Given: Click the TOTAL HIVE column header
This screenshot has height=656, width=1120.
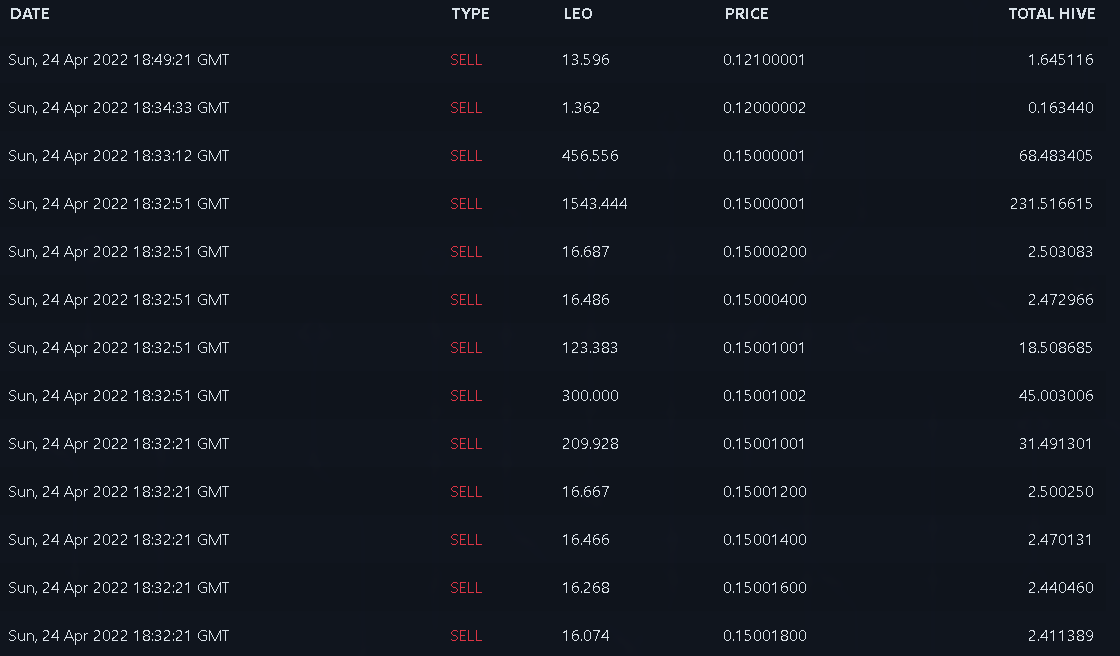Looking at the screenshot, I should [1051, 14].
